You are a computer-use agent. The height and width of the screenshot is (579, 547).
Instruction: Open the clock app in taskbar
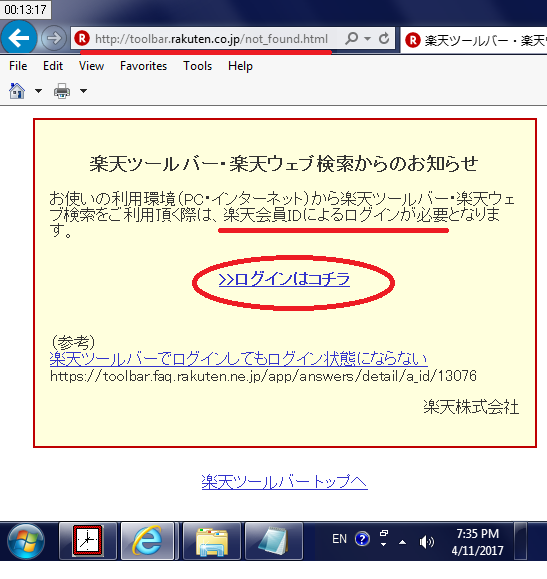click(88, 541)
